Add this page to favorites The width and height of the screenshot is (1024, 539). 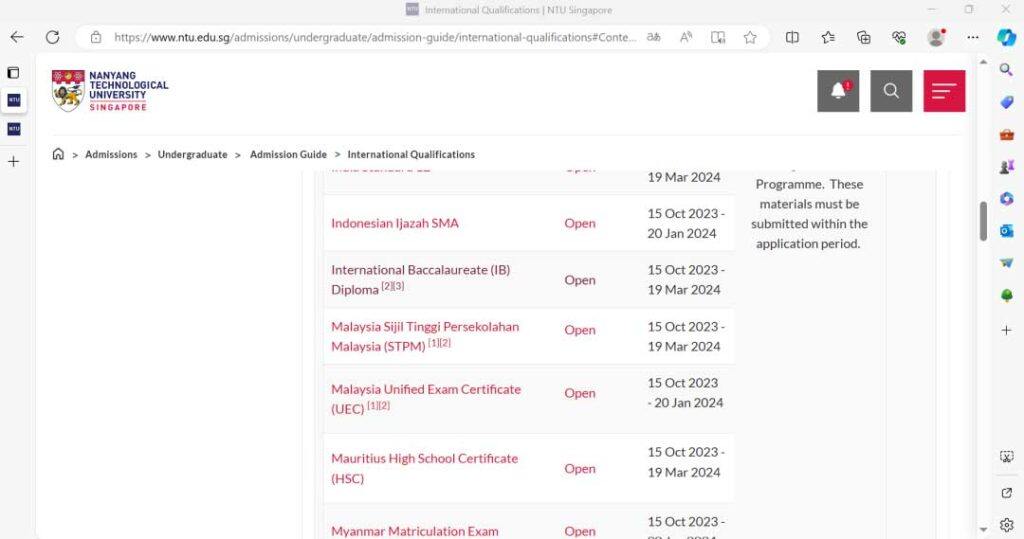point(750,37)
